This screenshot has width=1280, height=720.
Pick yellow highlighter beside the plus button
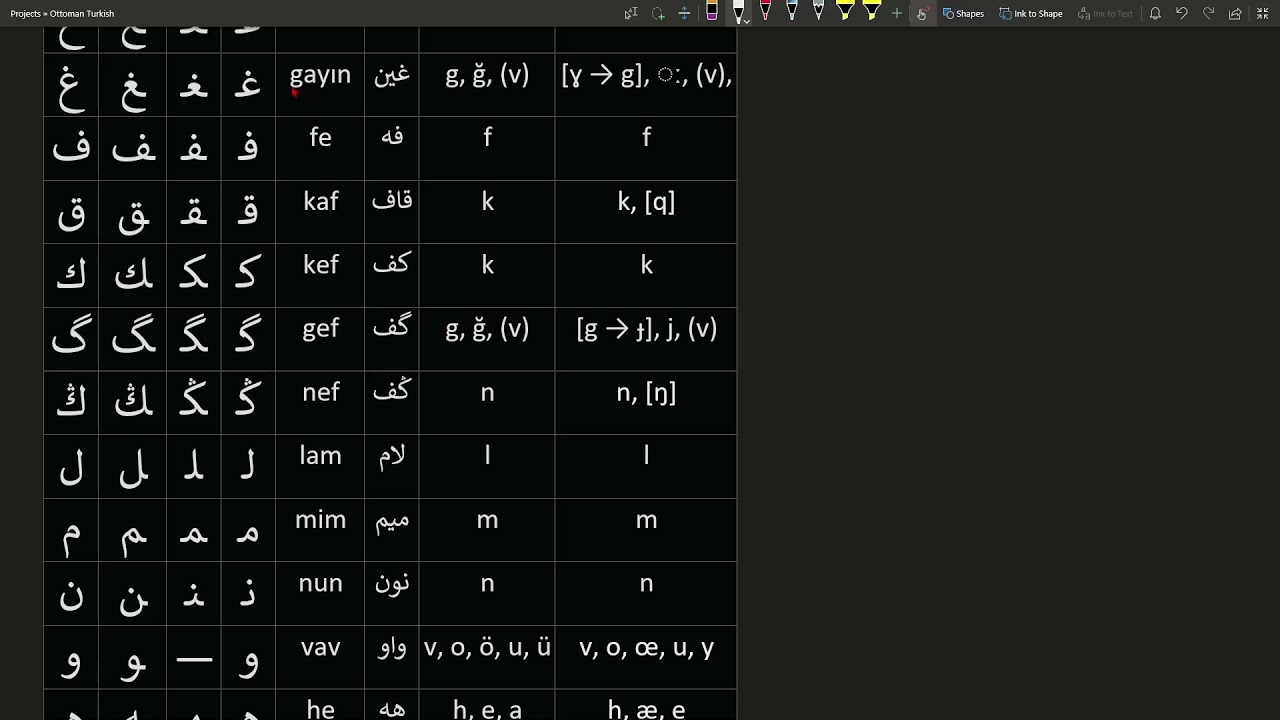871,12
